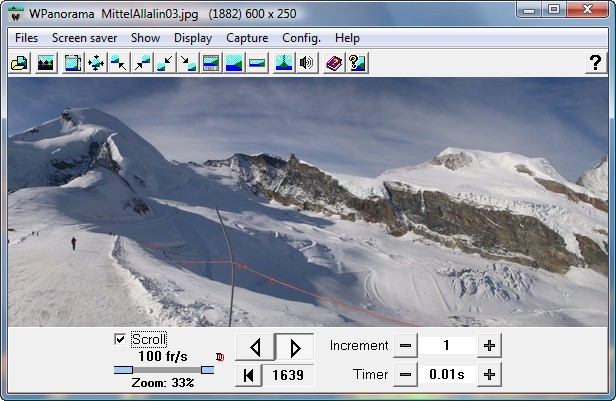This screenshot has height=401, width=616.
Task: Open the purple help book icon
Action: pyautogui.click(x=334, y=63)
